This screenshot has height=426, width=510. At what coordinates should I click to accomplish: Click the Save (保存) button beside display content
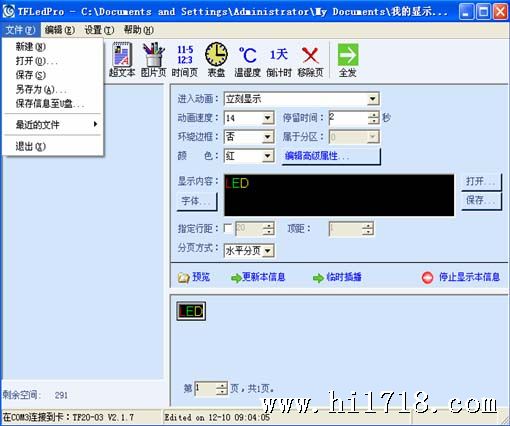[x=481, y=200]
